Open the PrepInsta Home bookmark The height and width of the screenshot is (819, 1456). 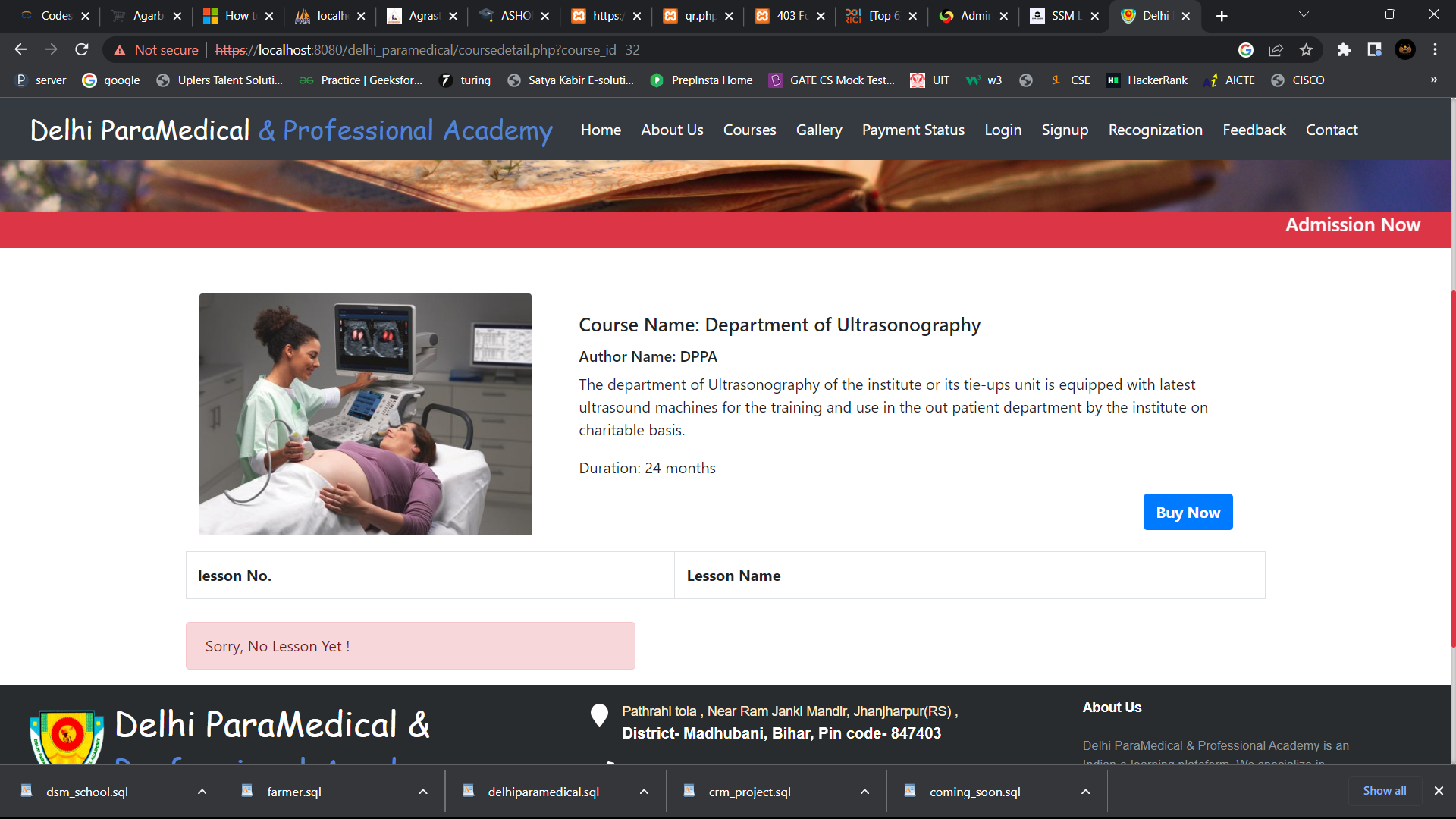pyautogui.click(x=701, y=80)
